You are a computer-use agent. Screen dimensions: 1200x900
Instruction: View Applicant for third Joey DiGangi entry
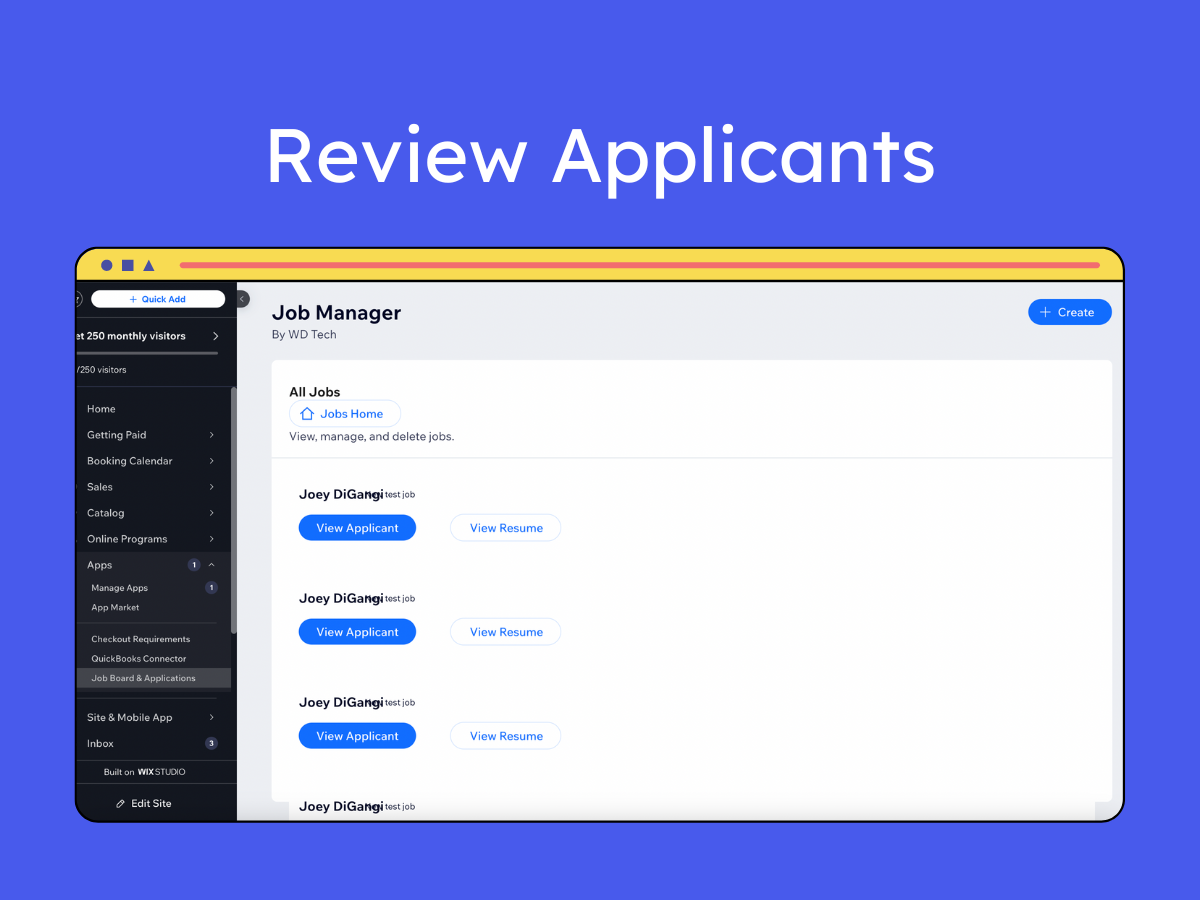click(357, 736)
